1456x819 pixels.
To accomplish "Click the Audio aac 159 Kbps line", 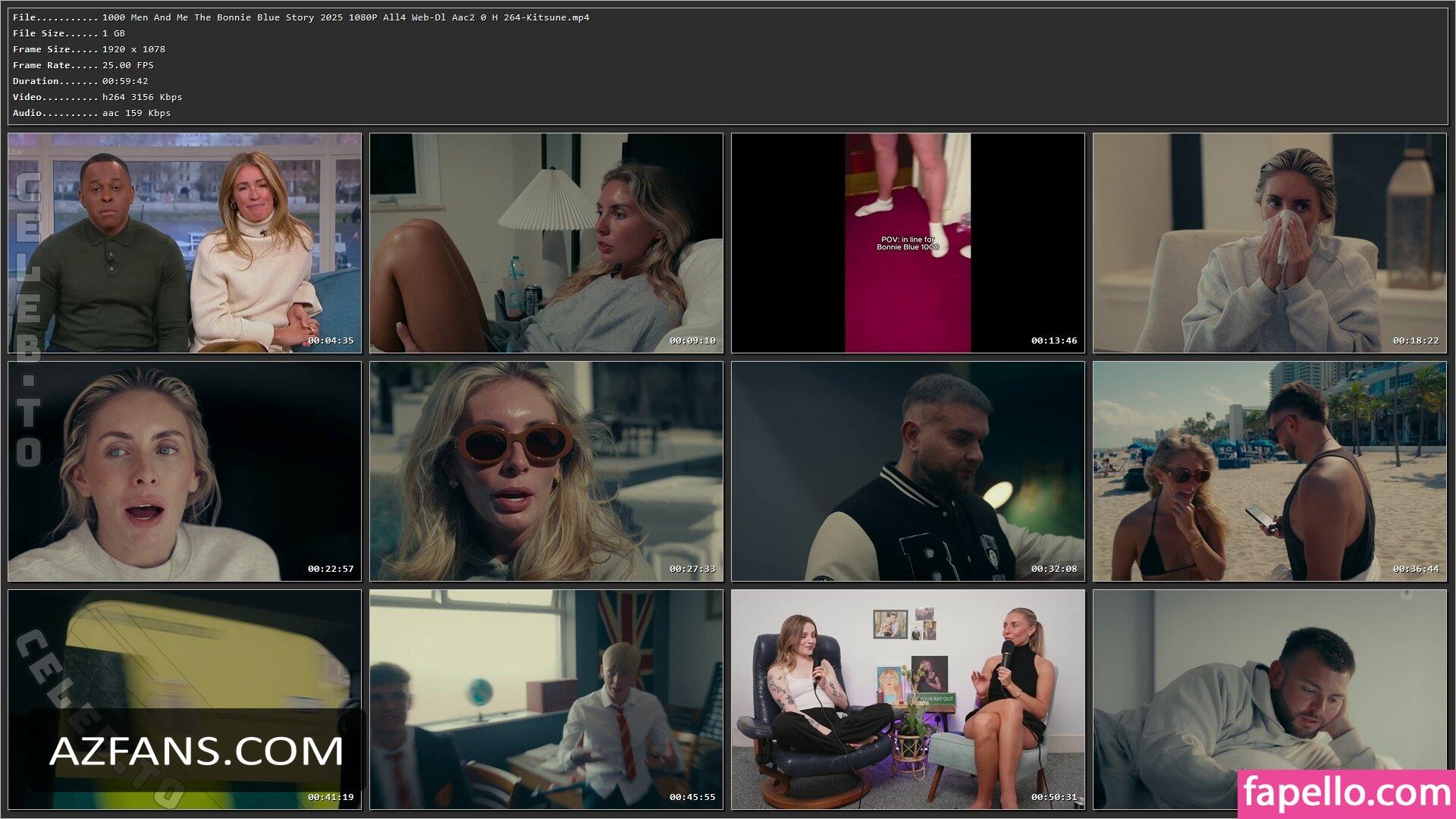I will pyautogui.click(x=92, y=113).
